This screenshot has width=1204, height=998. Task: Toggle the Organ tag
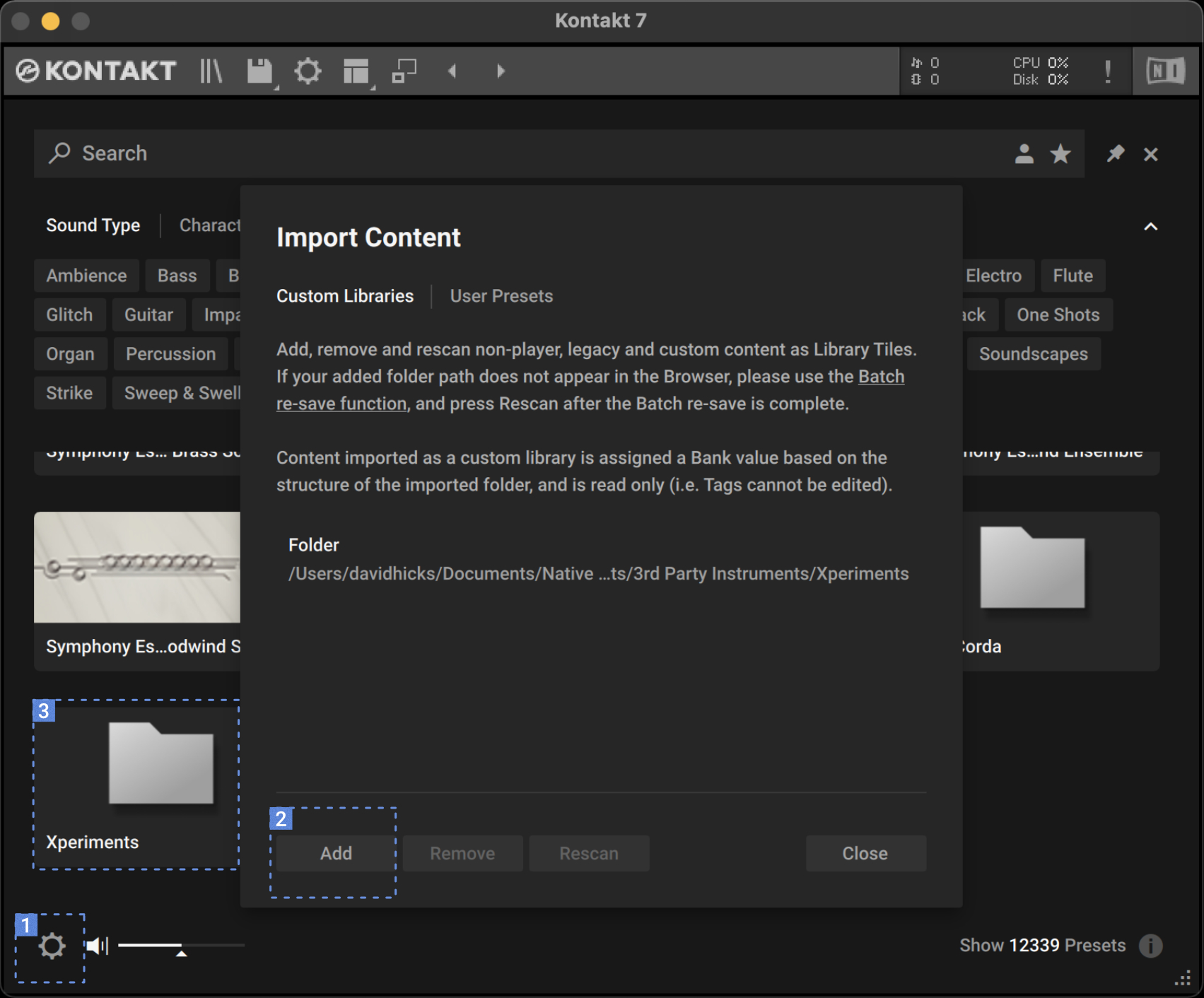pyautogui.click(x=70, y=353)
